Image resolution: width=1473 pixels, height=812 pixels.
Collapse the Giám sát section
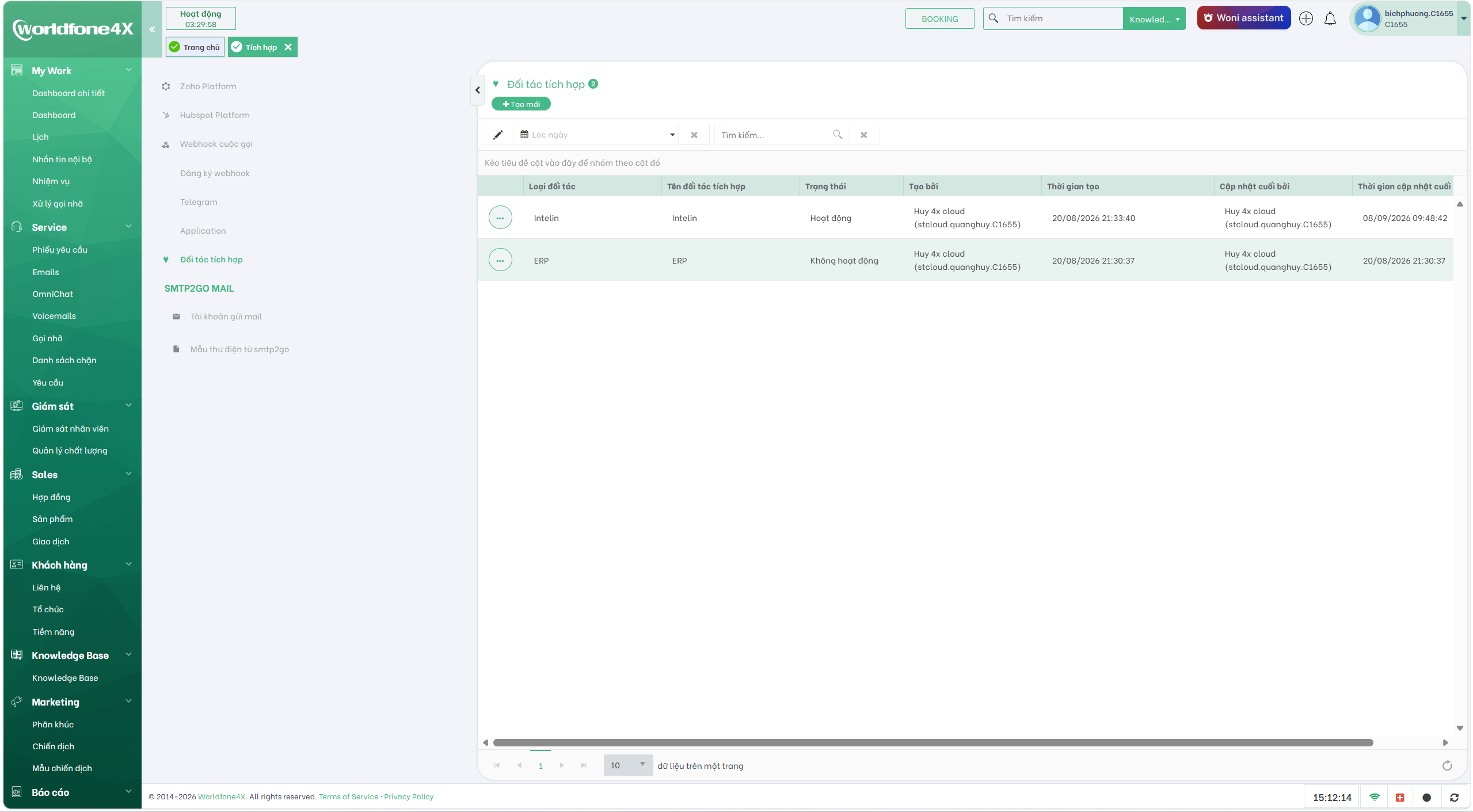coord(129,405)
